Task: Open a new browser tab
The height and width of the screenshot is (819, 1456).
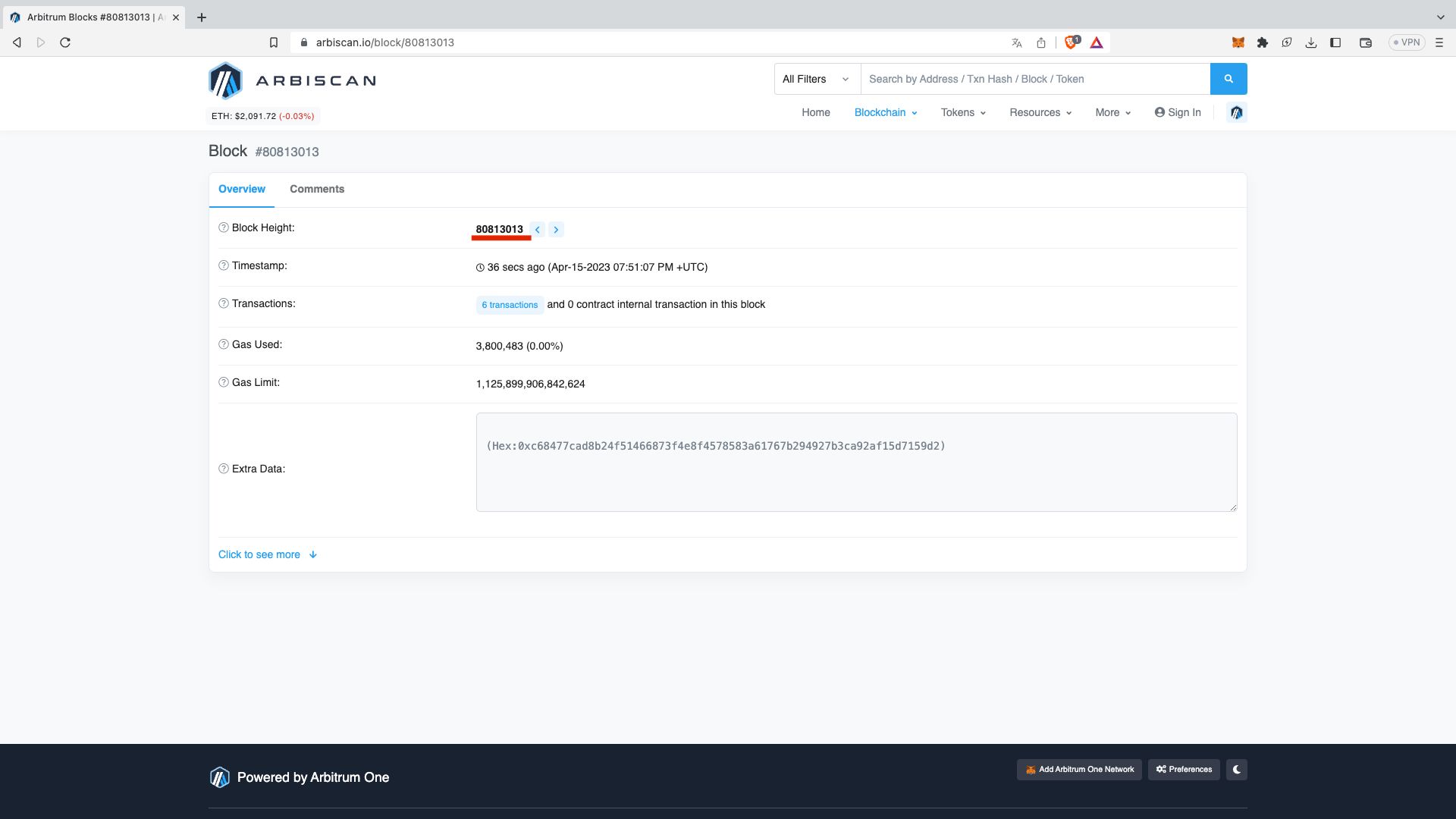Action: click(202, 17)
